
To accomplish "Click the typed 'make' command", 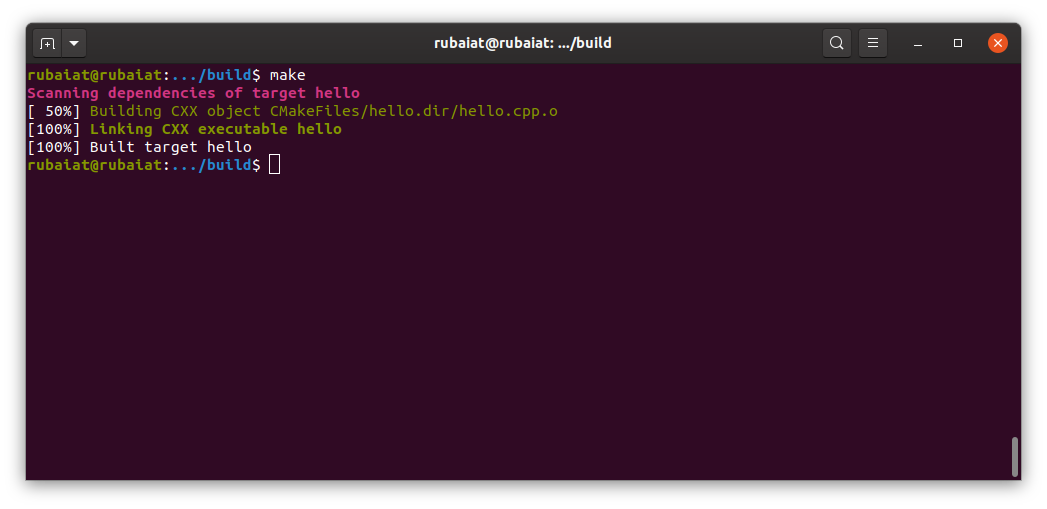I will click(287, 75).
